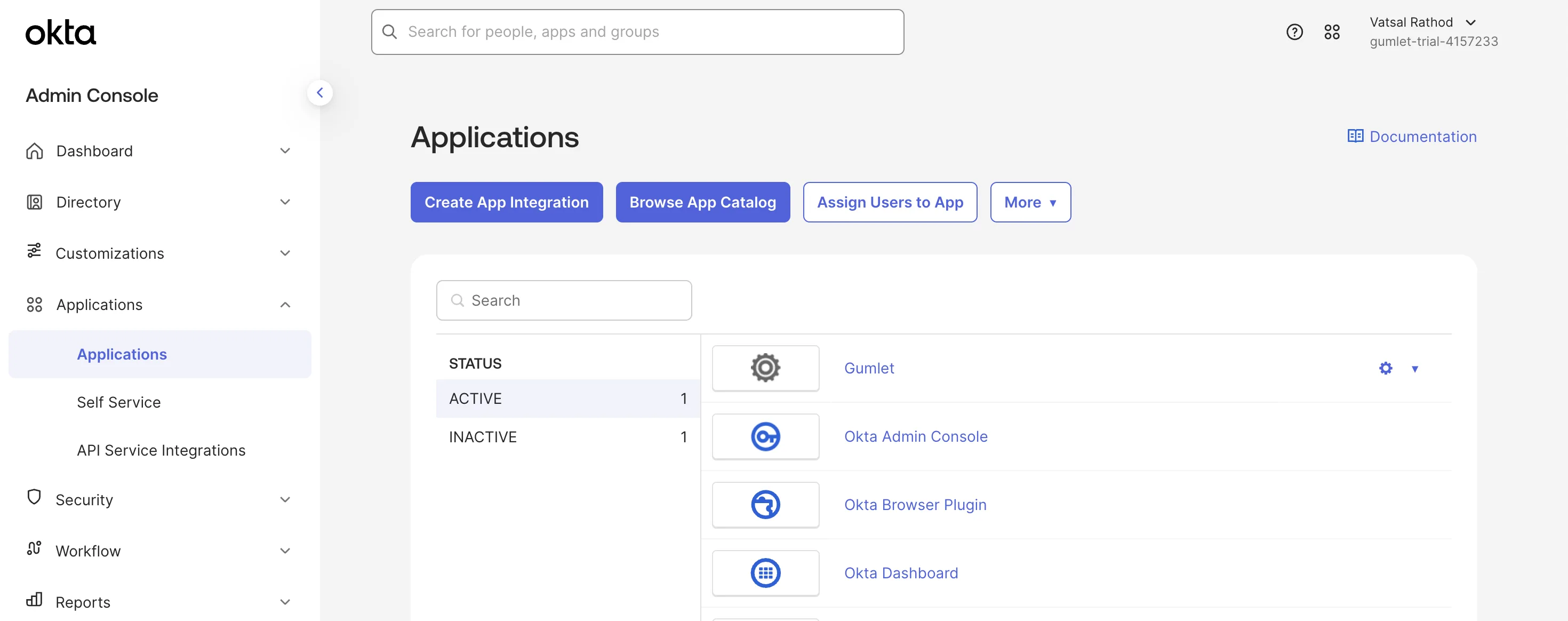The height and width of the screenshot is (621, 1568).
Task: Filter by ACTIVE status
Action: coord(568,398)
